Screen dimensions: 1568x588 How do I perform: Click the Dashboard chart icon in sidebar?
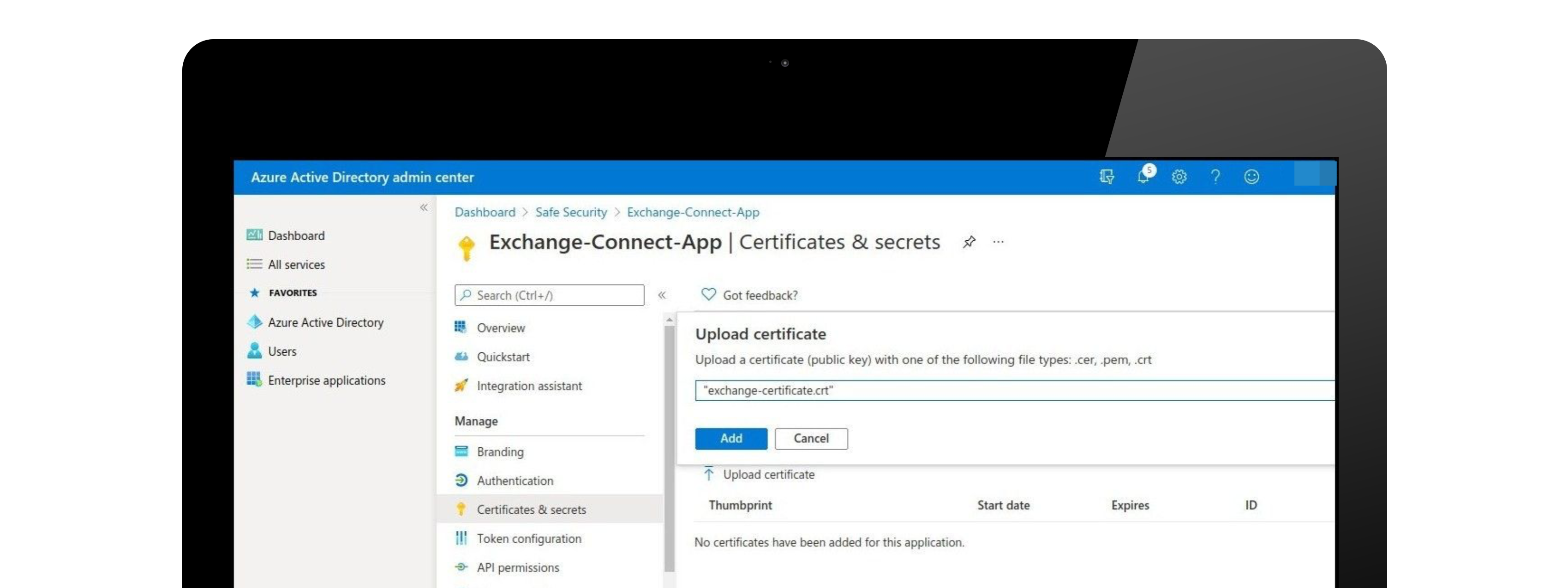(x=254, y=235)
